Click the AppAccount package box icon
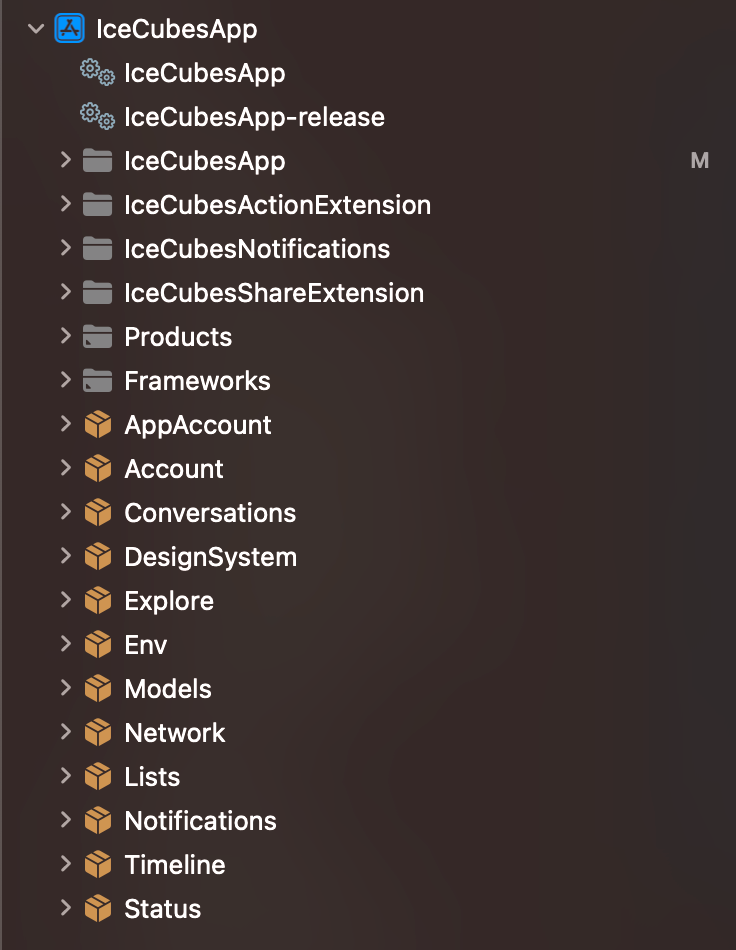This screenshot has height=950, width=736. [x=98, y=425]
